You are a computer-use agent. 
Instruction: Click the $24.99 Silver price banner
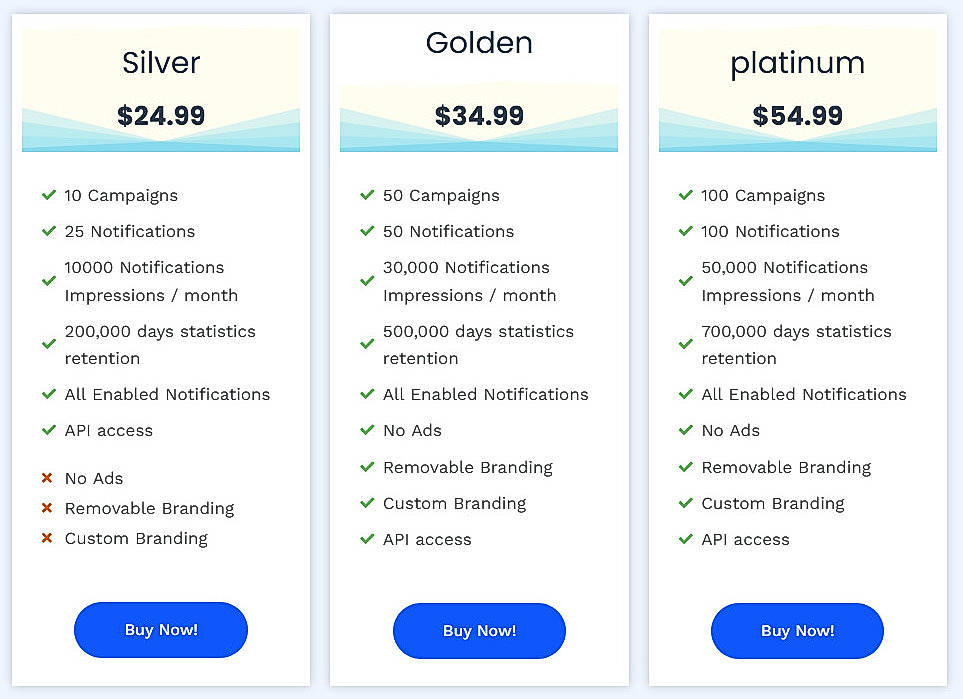(160, 115)
